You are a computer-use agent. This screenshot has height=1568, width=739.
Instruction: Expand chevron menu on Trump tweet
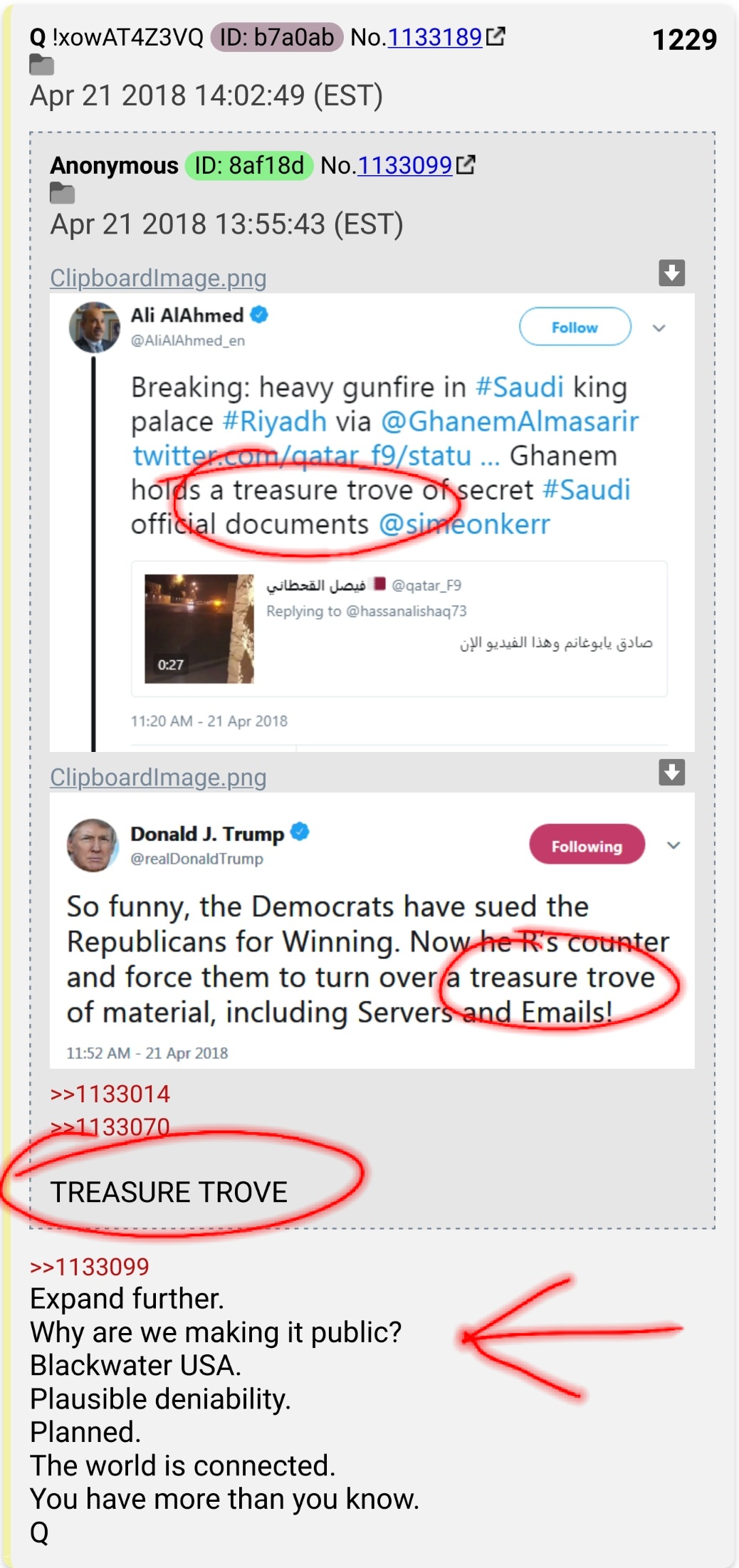click(674, 845)
